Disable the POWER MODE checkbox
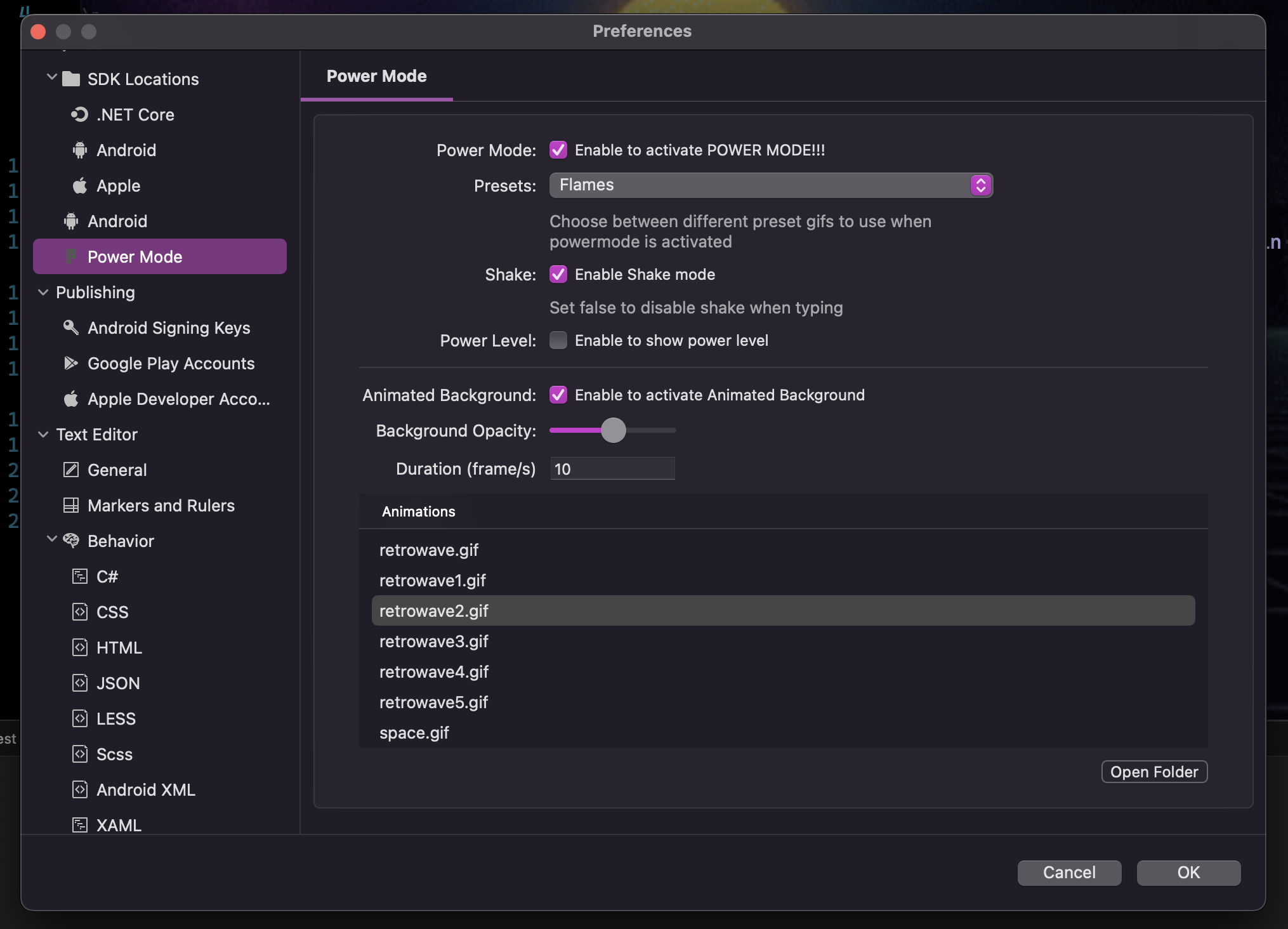Screen dimensions: 1288x929 (558, 150)
